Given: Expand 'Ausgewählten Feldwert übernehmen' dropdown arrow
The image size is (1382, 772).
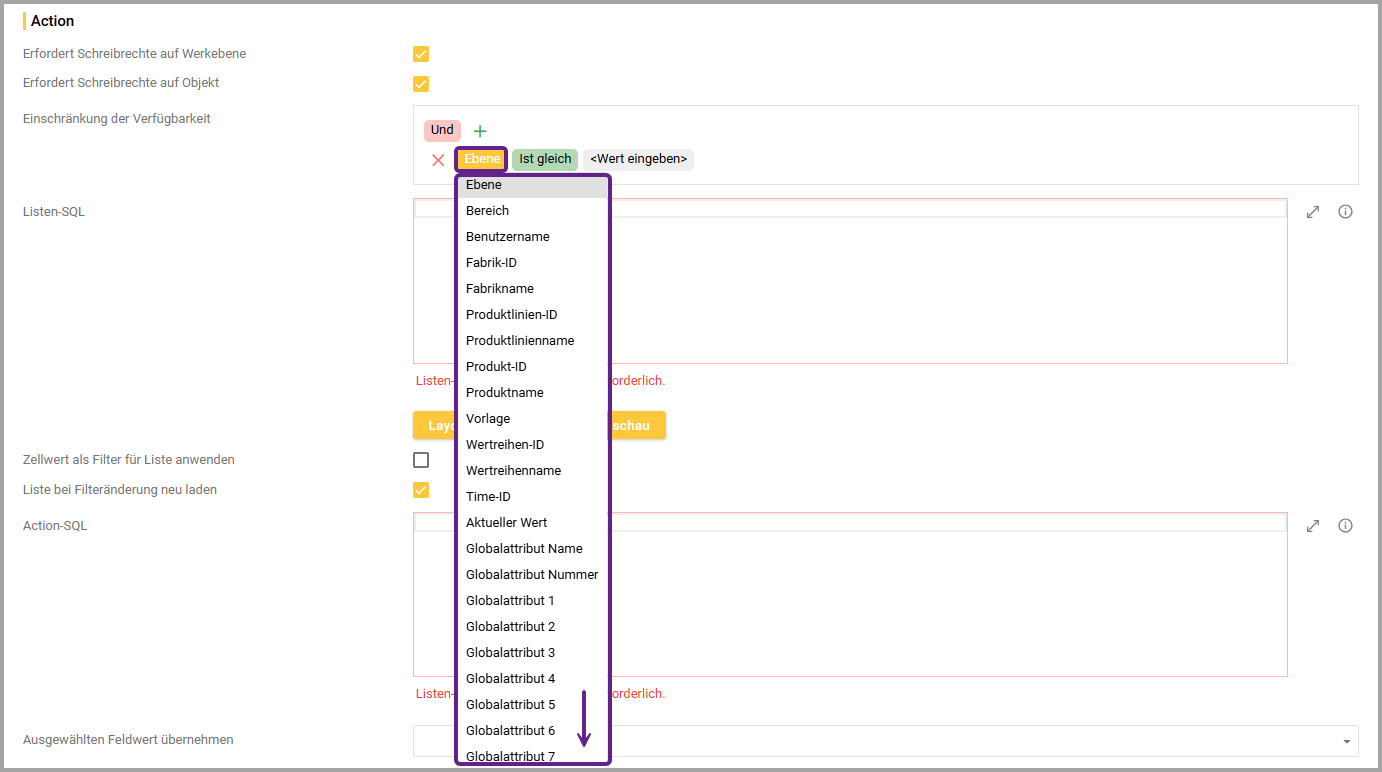Looking at the screenshot, I should (1347, 741).
